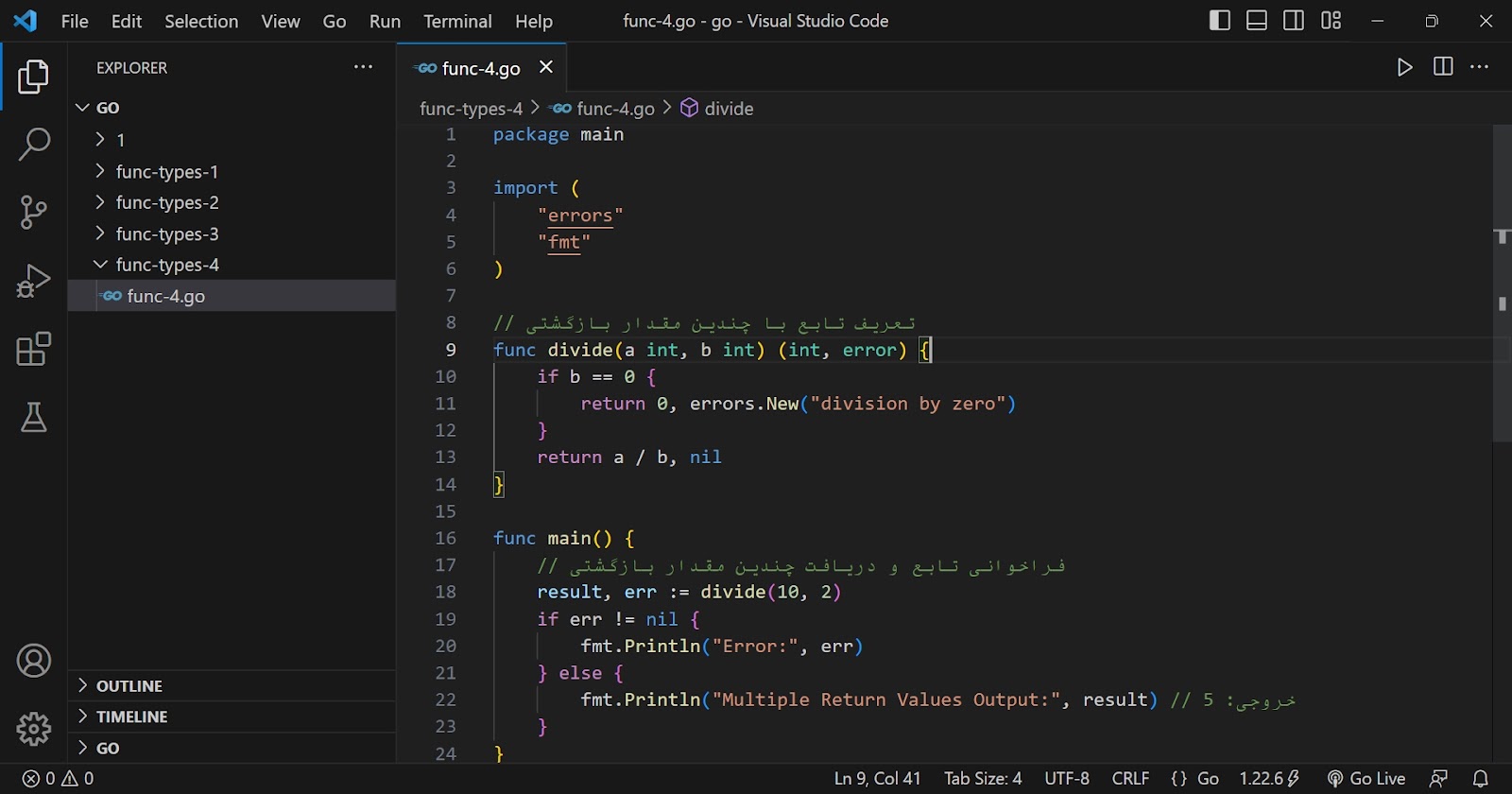Click the feedback person icon in status bar

coord(1438,779)
